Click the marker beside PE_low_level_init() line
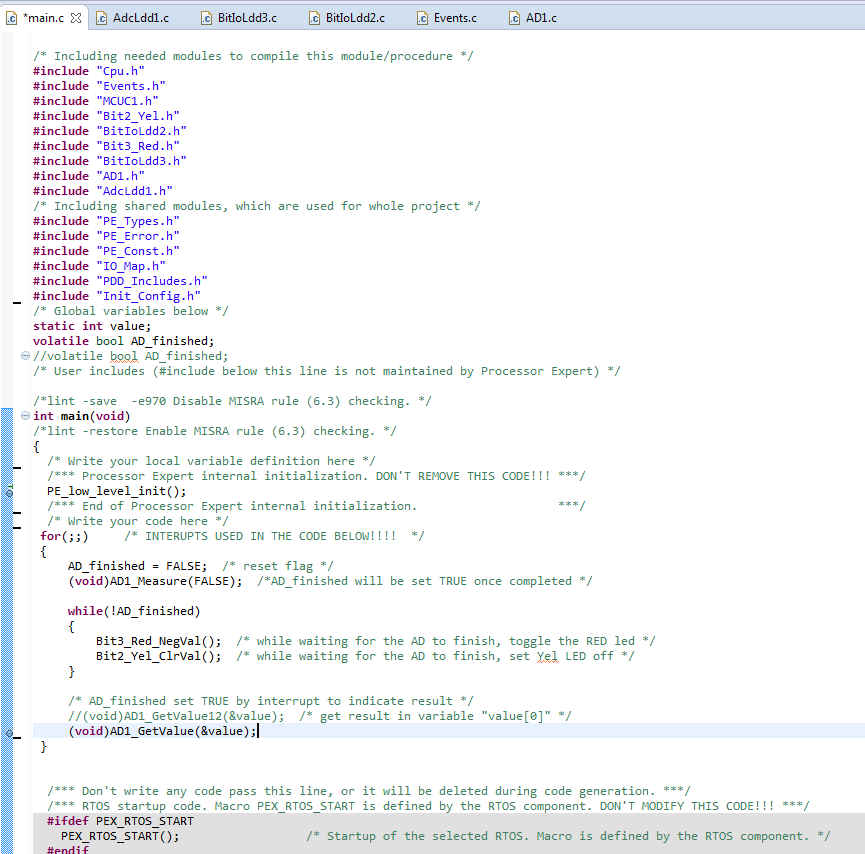The image size is (865, 854). (x=9, y=491)
